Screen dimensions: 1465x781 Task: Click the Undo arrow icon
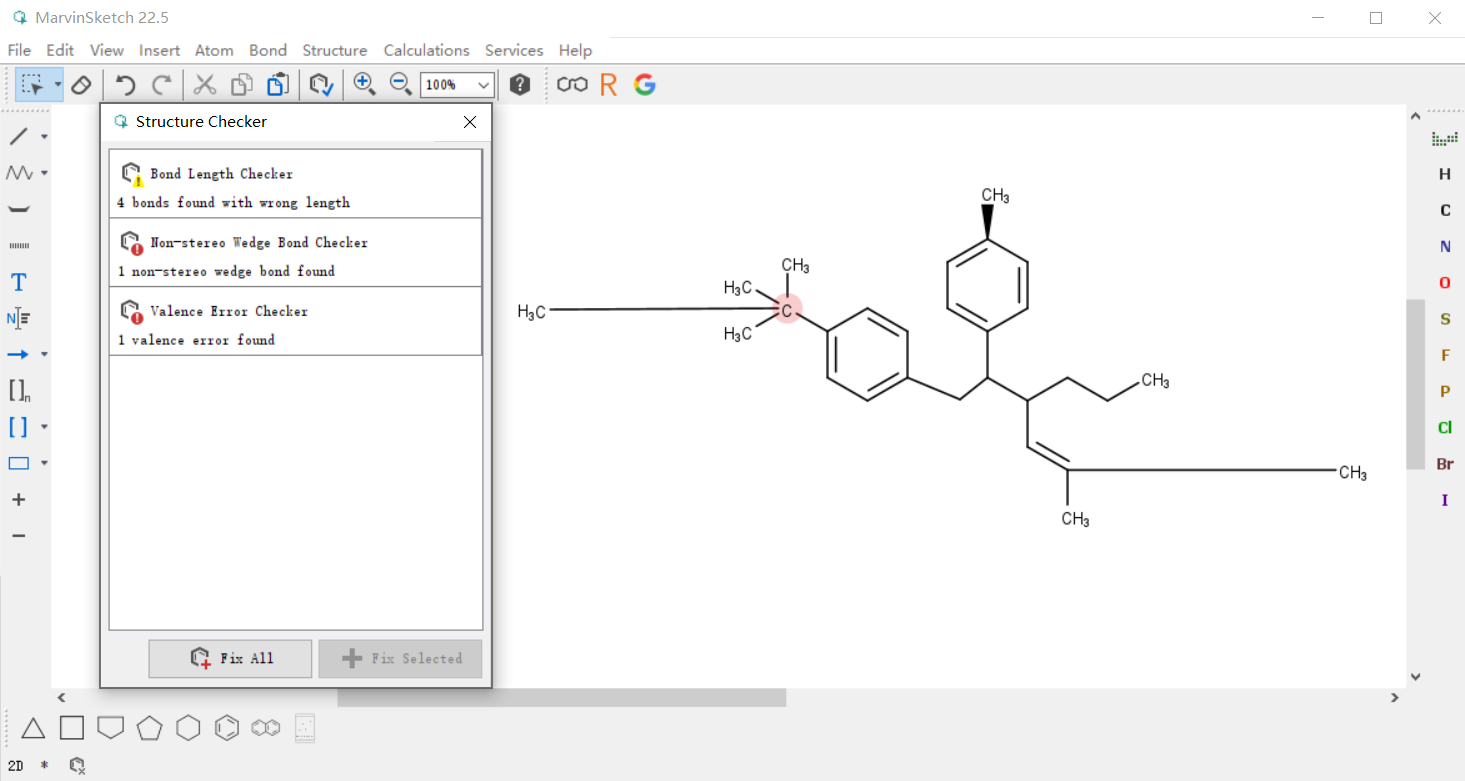click(125, 85)
